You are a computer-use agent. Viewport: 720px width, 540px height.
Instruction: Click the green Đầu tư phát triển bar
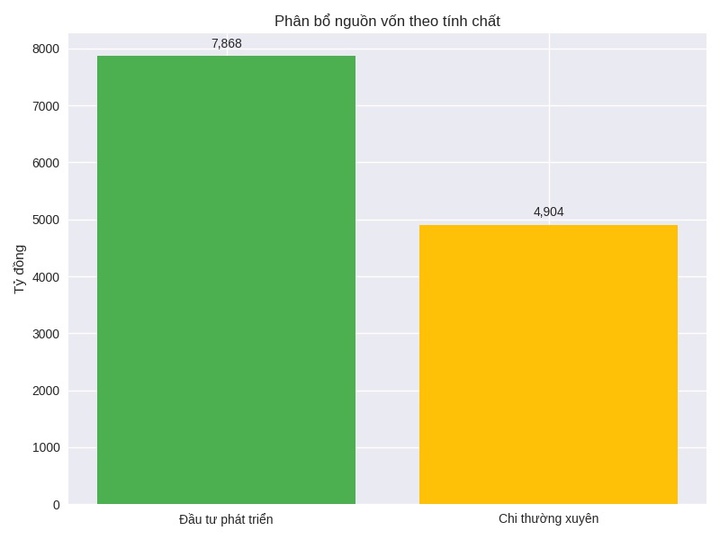click(x=226, y=280)
